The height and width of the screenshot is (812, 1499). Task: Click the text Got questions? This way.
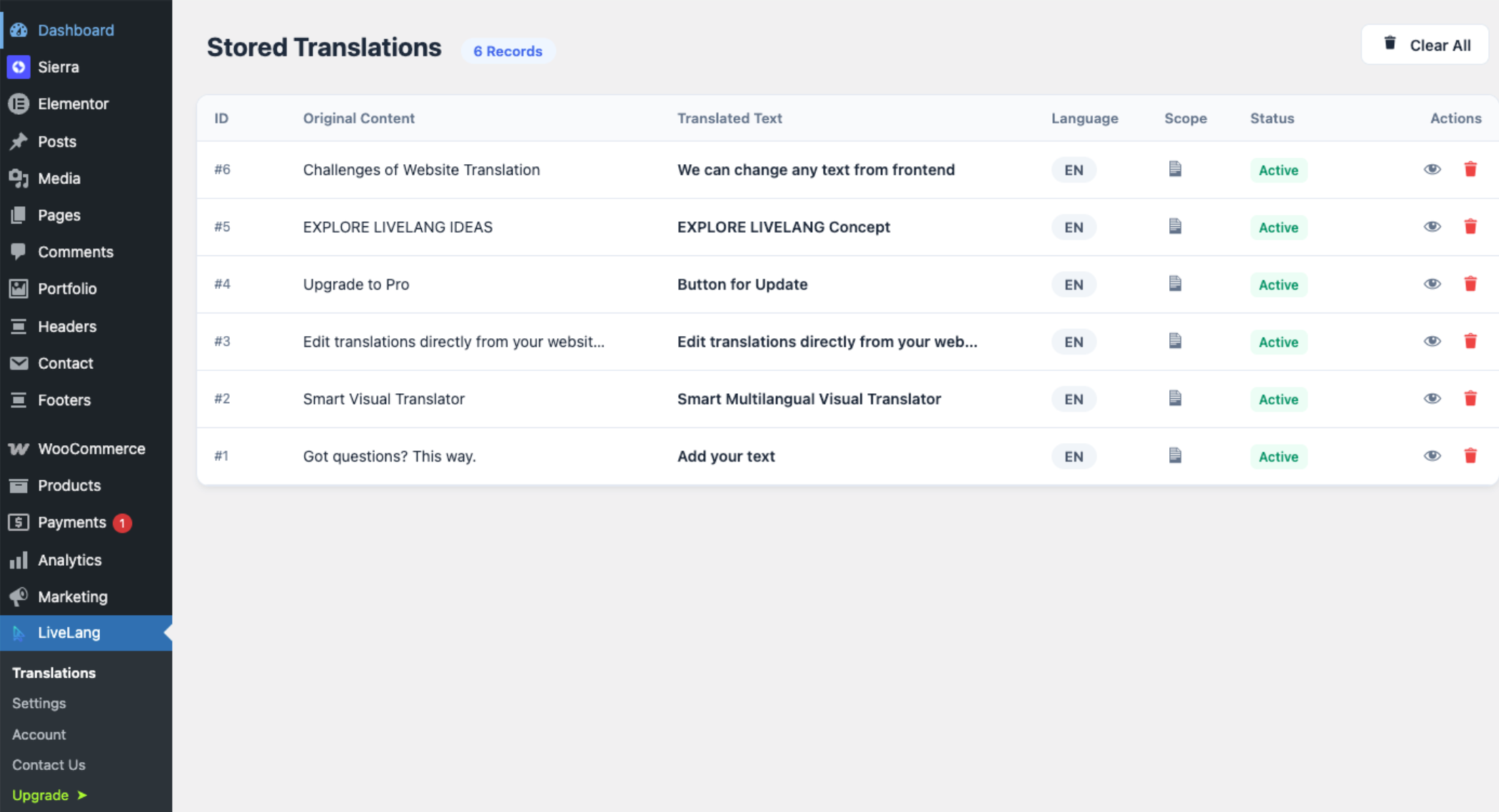click(x=389, y=456)
